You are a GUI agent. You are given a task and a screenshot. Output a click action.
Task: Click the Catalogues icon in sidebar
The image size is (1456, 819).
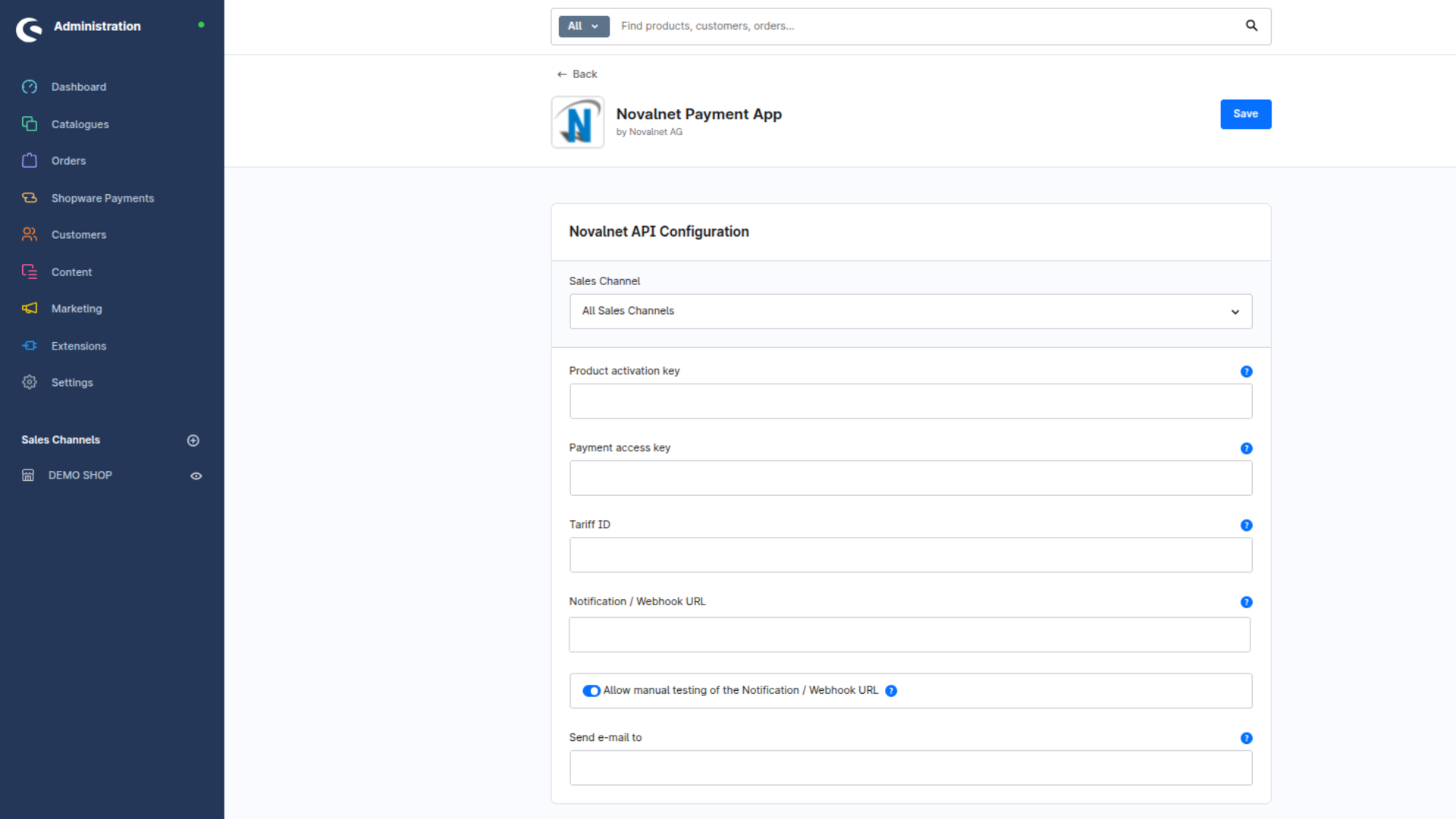[x=30, y=124]
